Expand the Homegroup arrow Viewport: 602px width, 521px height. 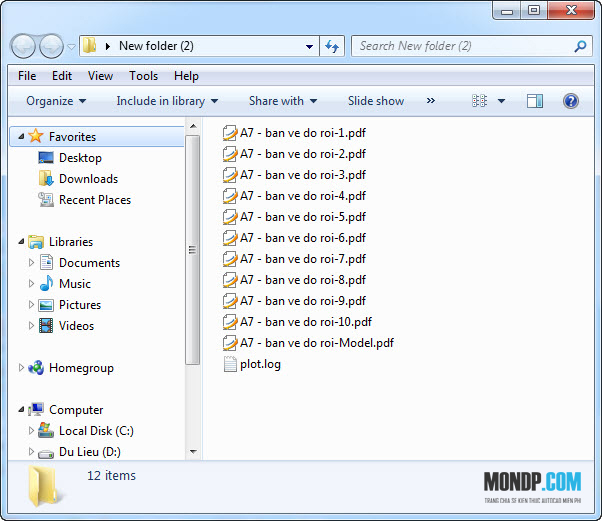[21, 367]
